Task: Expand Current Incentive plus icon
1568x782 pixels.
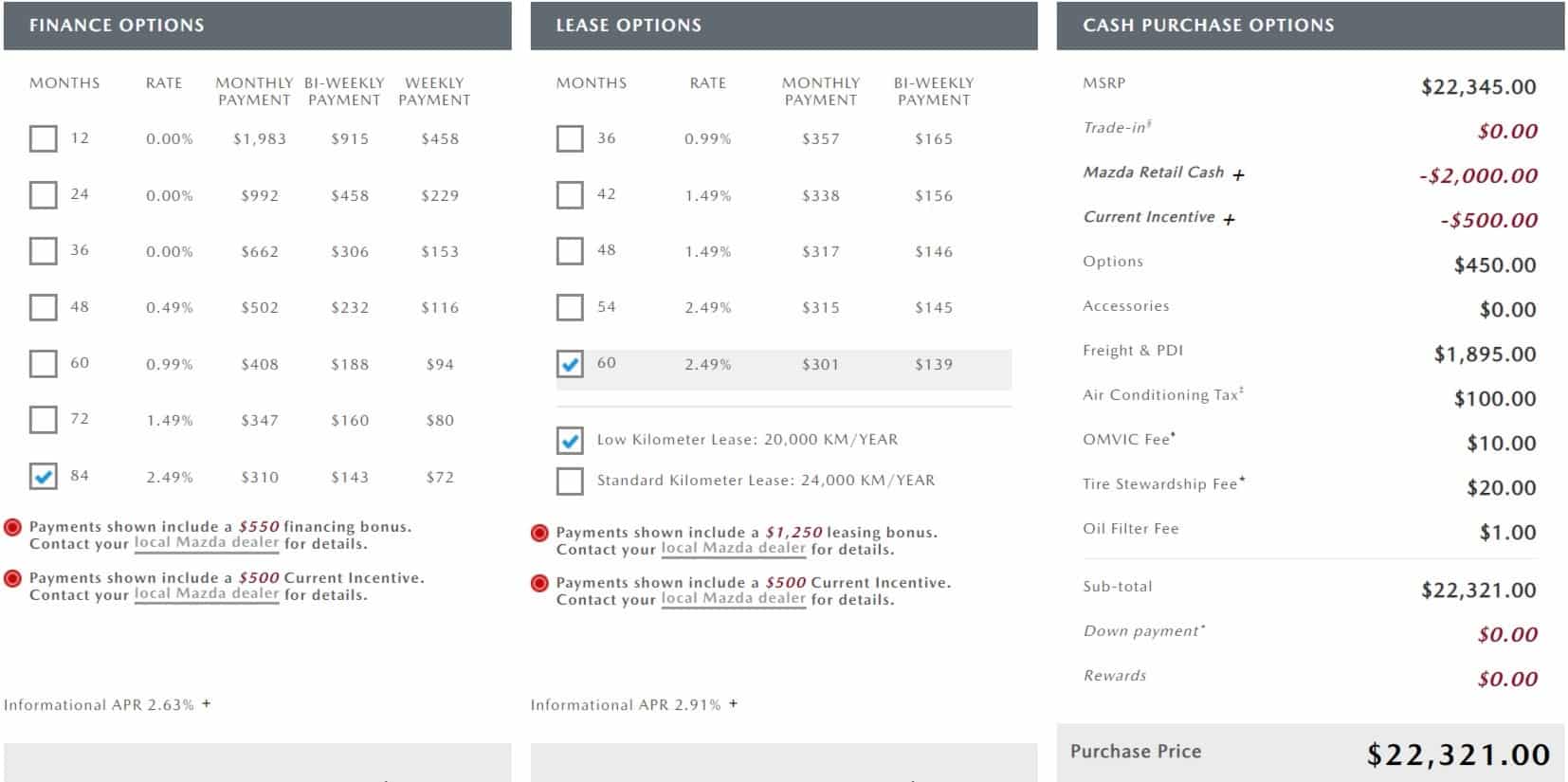Action: tap(1229, 219)
